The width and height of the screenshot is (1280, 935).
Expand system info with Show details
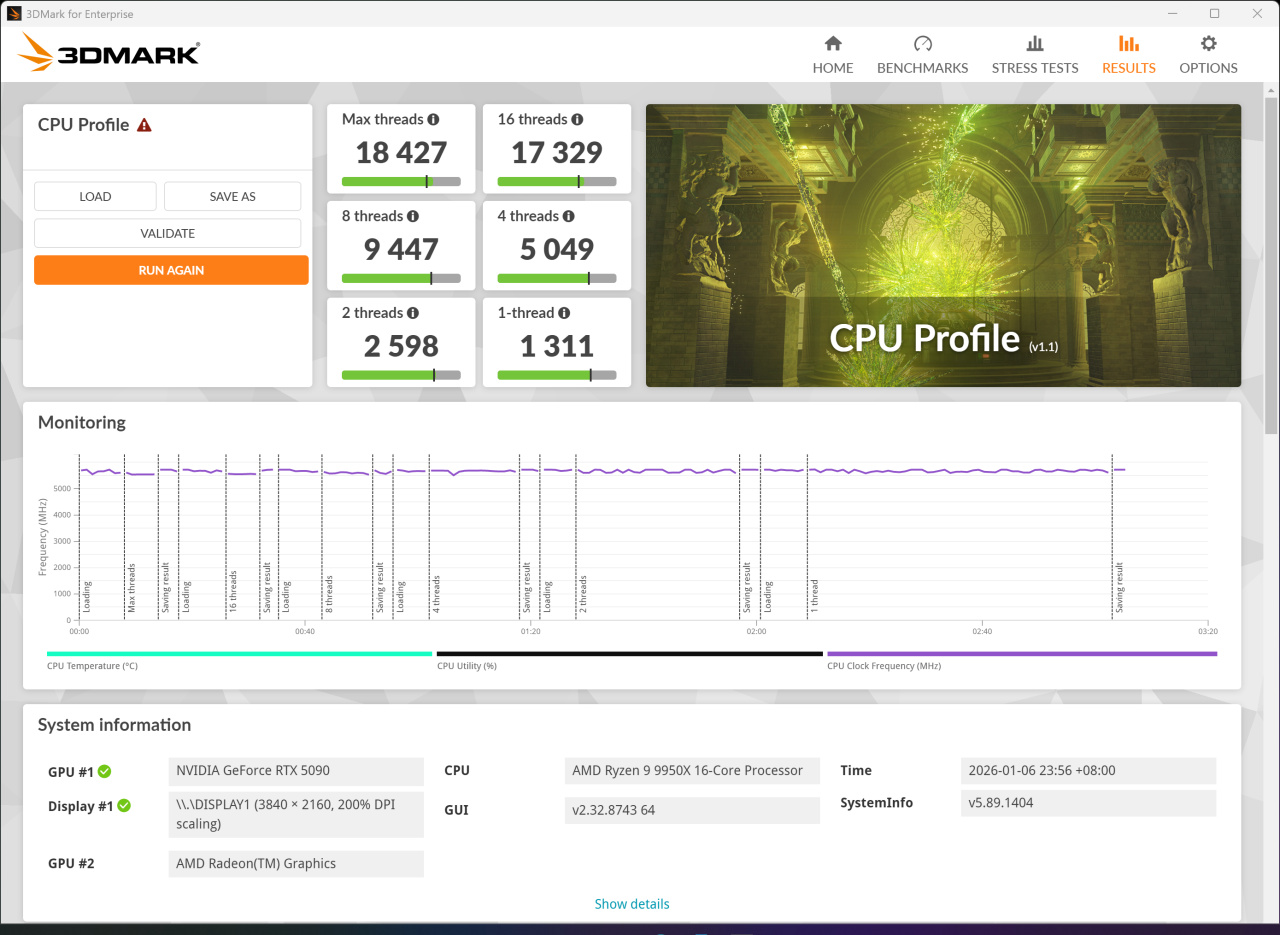click(632, 904)
